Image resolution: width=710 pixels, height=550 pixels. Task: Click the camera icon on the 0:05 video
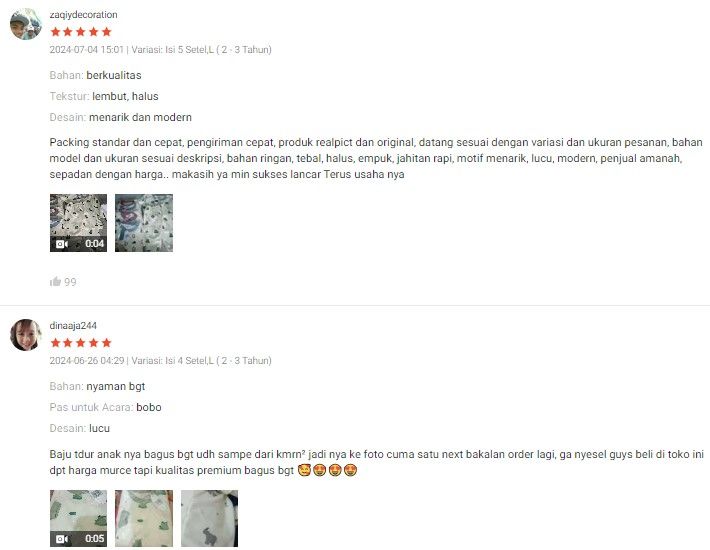[62, 539]
